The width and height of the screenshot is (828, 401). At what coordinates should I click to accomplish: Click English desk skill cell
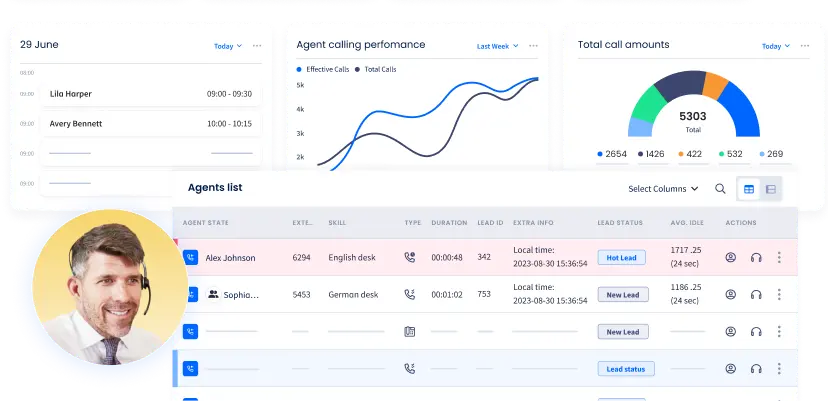(352, 257)
